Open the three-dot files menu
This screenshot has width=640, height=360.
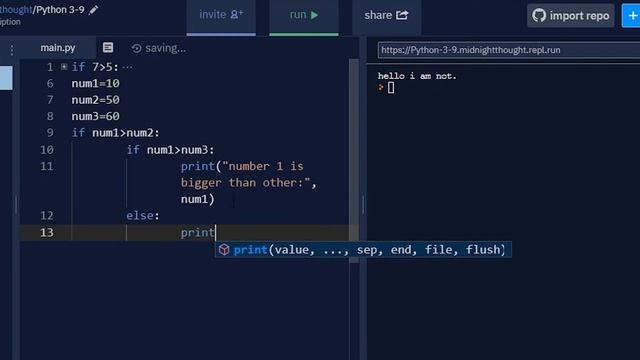pos(12,50)
